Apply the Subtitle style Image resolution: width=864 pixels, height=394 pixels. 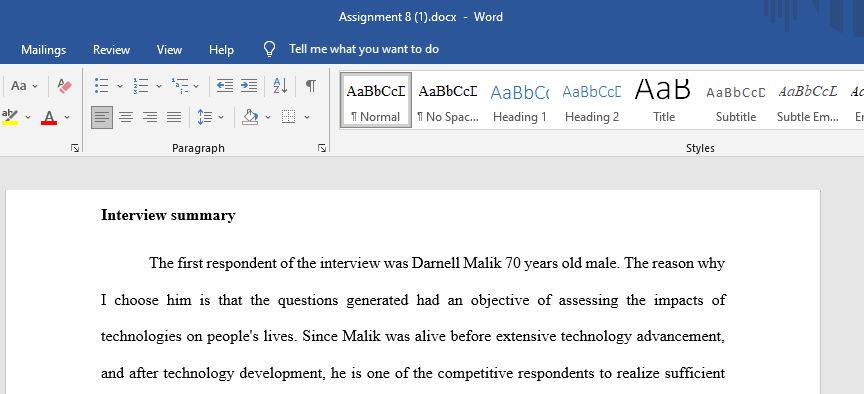736,100
